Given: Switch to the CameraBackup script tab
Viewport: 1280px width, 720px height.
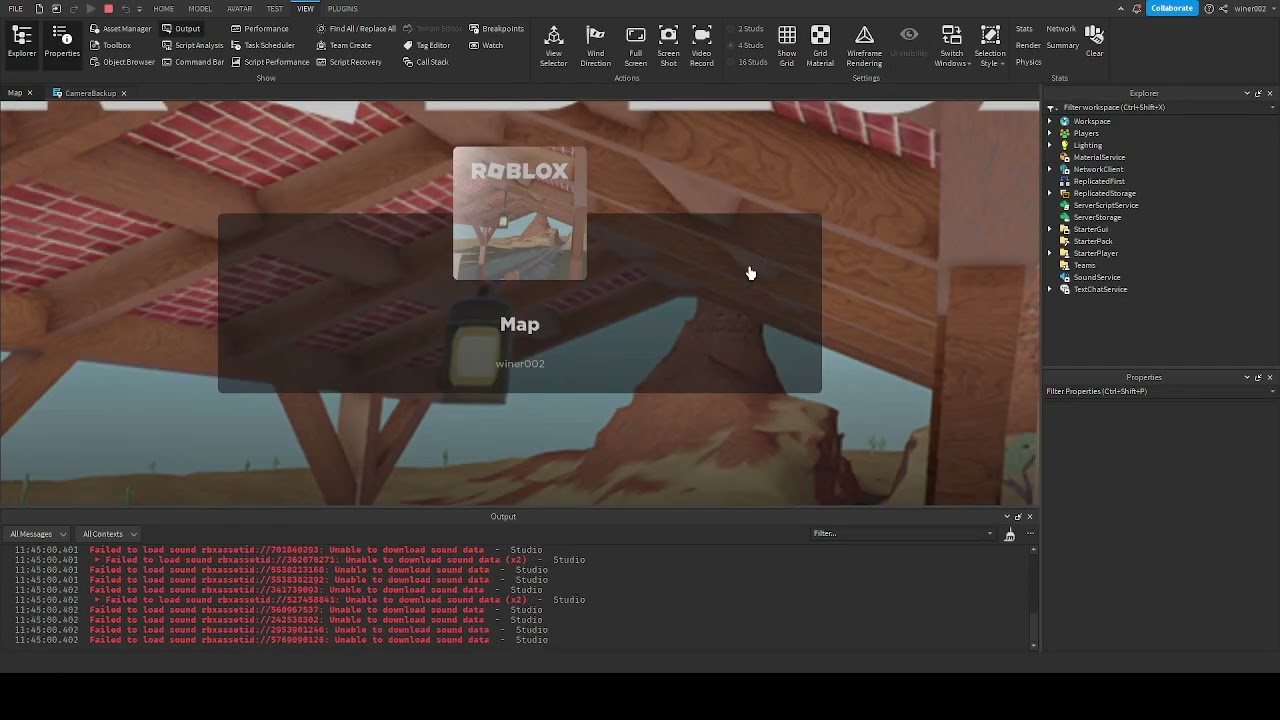Looking at the screenshot, I should click(x=90, y=93).
